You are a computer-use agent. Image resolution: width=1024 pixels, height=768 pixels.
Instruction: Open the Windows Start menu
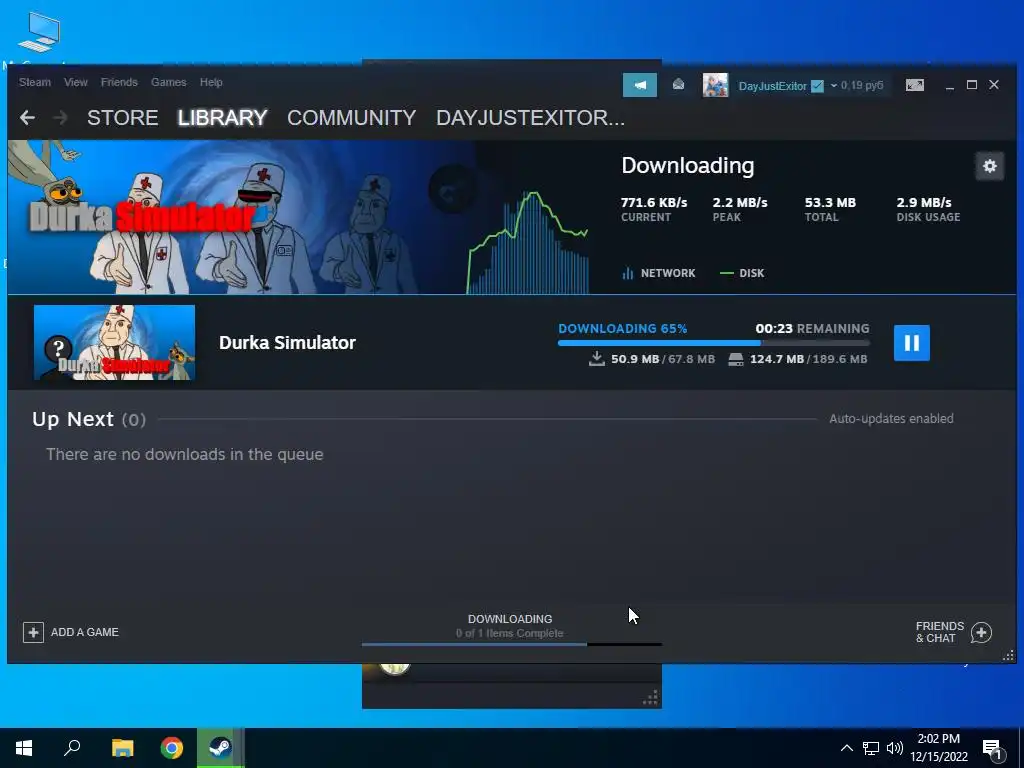(24, 748)
